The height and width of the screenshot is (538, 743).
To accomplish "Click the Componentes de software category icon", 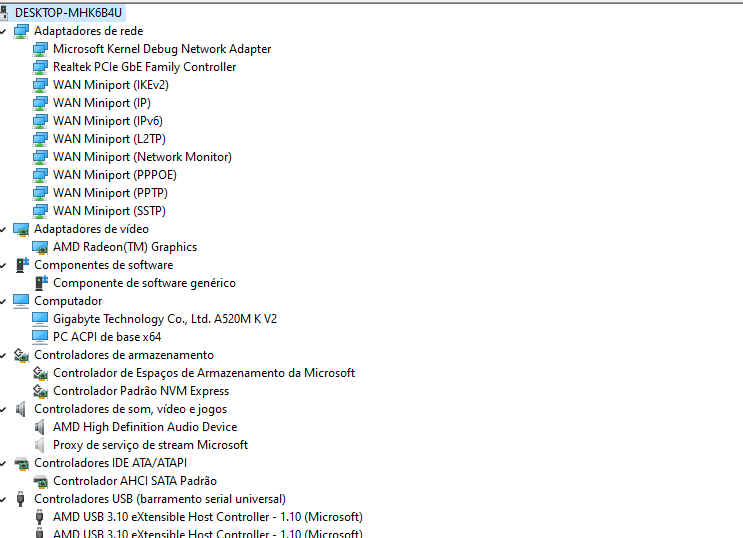I will (x=22, y=265).
